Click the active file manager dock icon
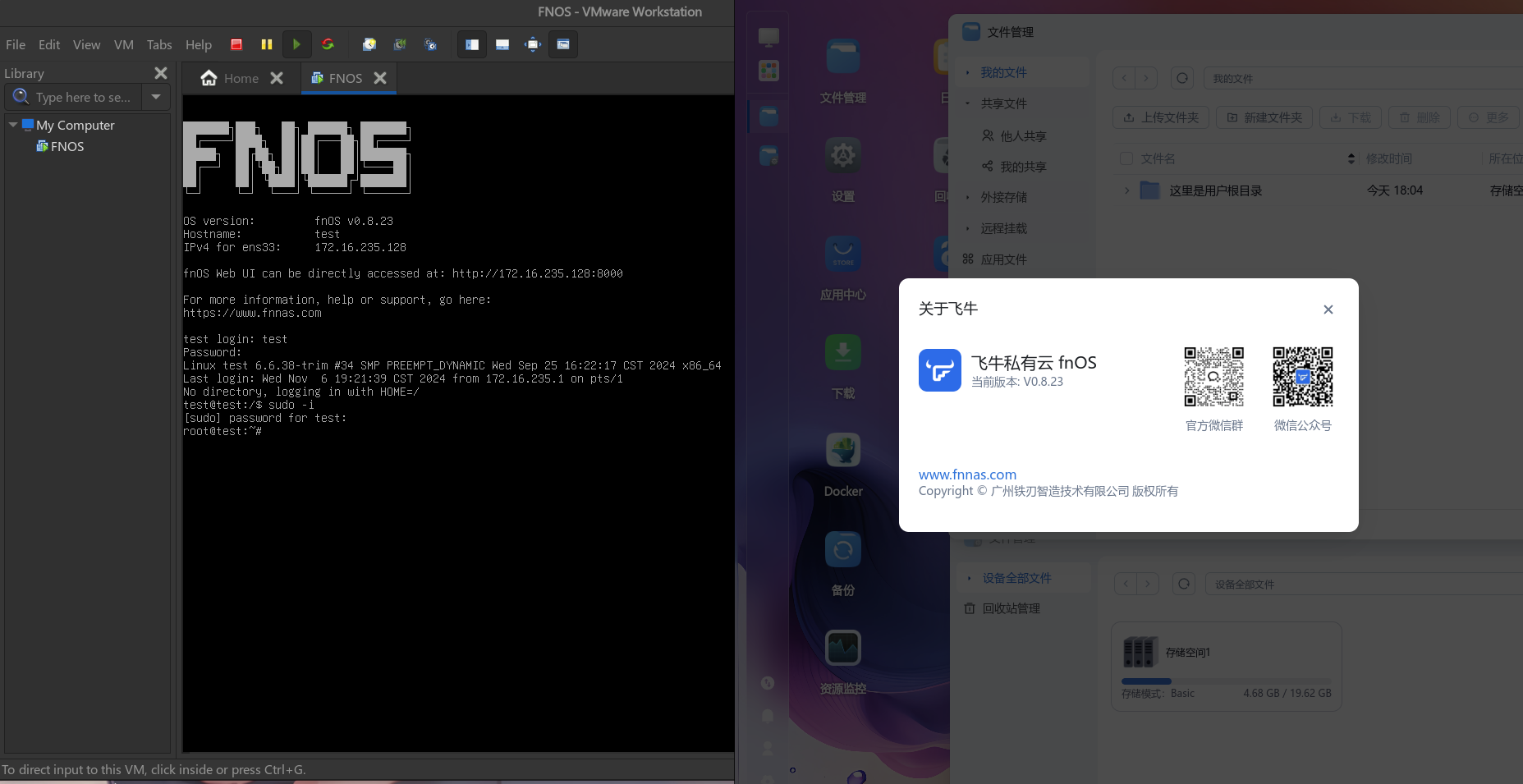The image size is (1523, 784). [x=768, y=116]
